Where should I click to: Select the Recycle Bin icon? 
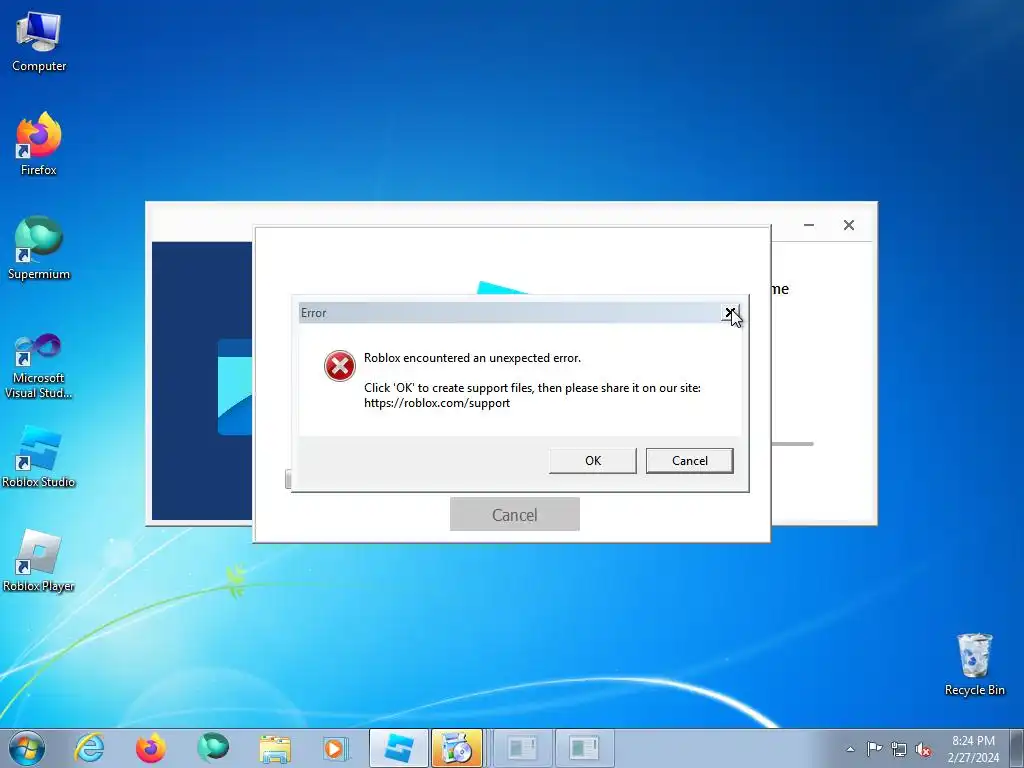[974, 664]
